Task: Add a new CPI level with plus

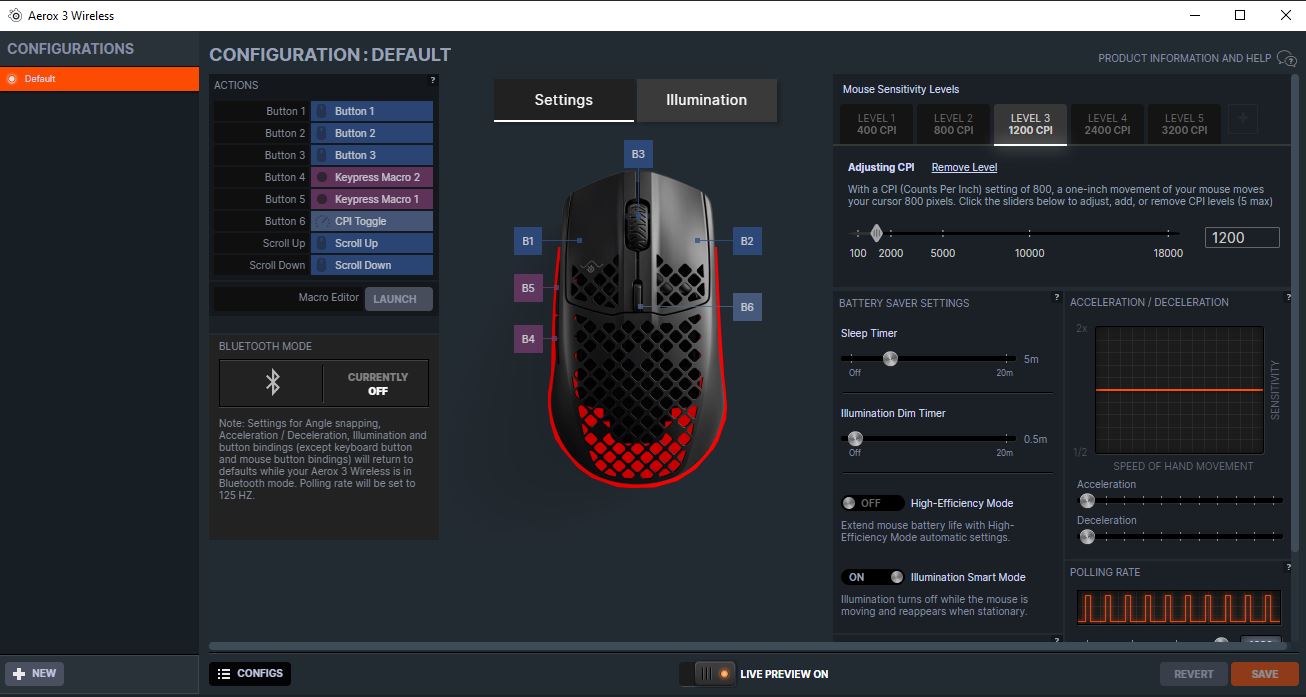Action: click(1242, 119)
